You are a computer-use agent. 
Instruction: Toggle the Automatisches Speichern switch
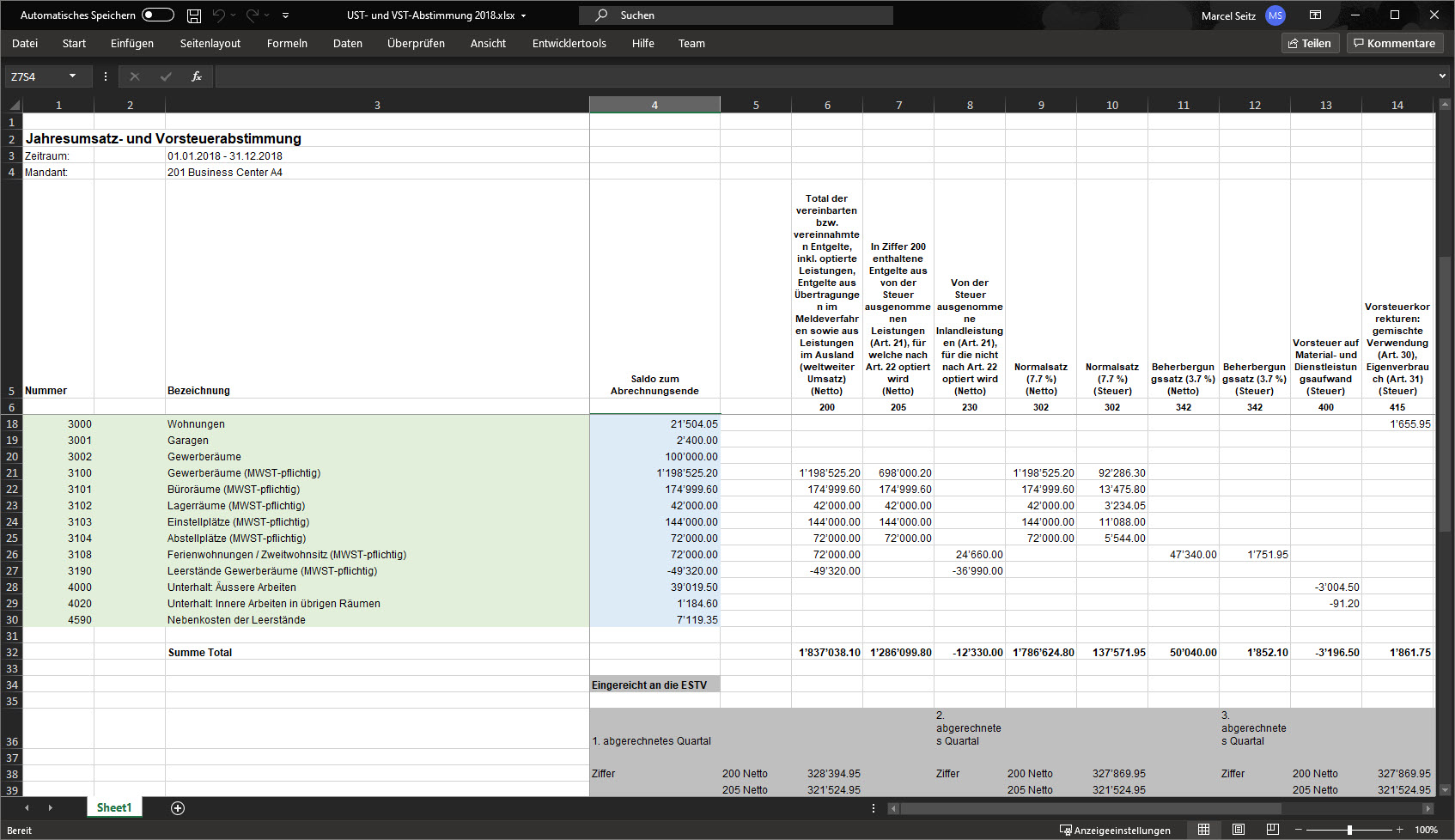(x=158, y=15)
